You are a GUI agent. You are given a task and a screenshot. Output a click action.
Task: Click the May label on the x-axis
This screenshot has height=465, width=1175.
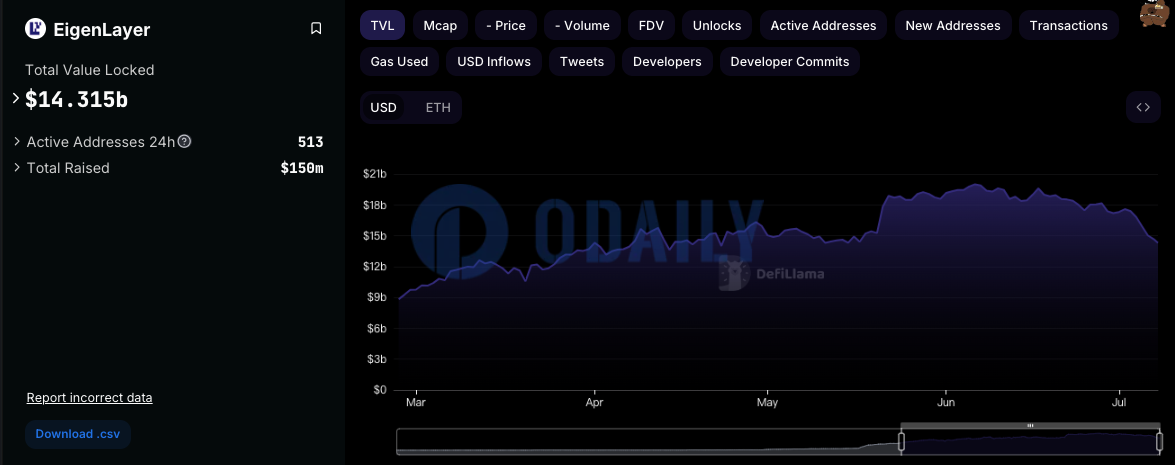pos(767,403)
